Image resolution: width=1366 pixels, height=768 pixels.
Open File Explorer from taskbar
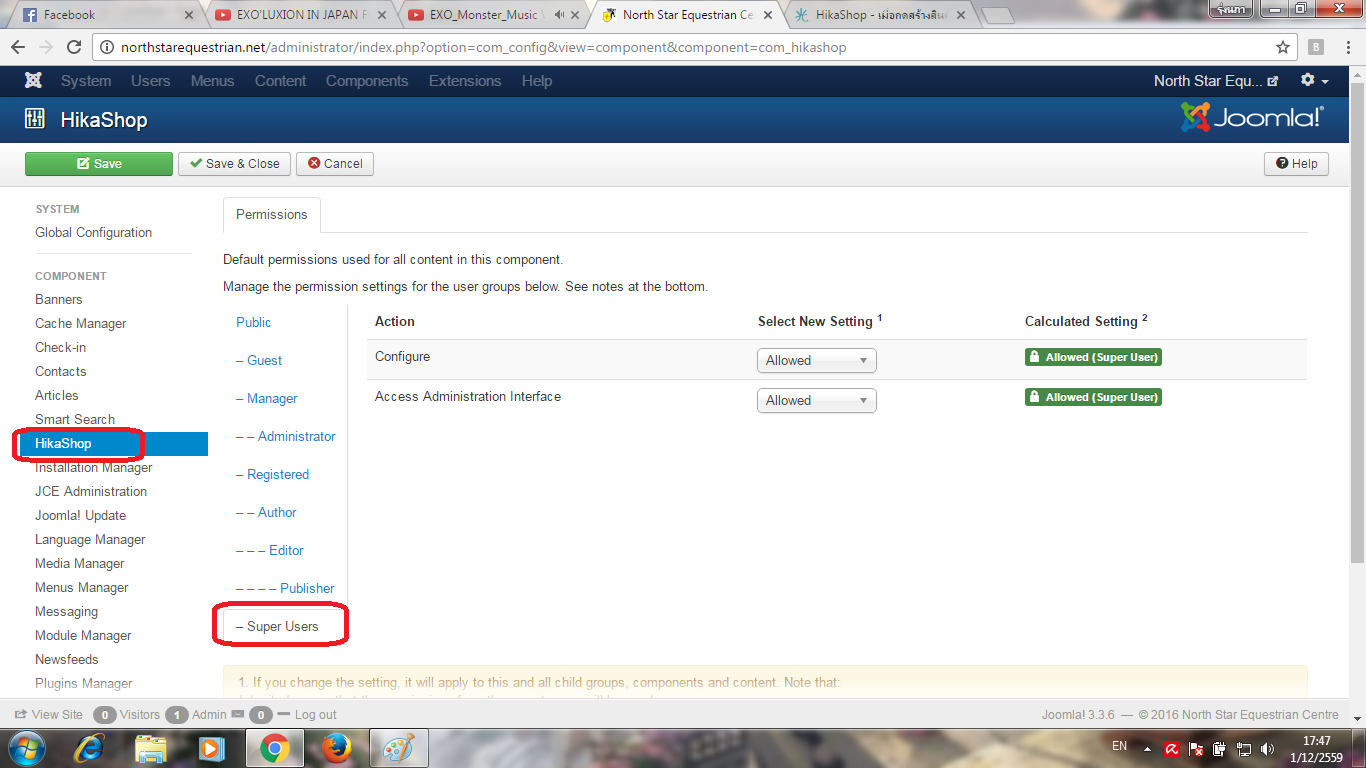pos(151,748)
